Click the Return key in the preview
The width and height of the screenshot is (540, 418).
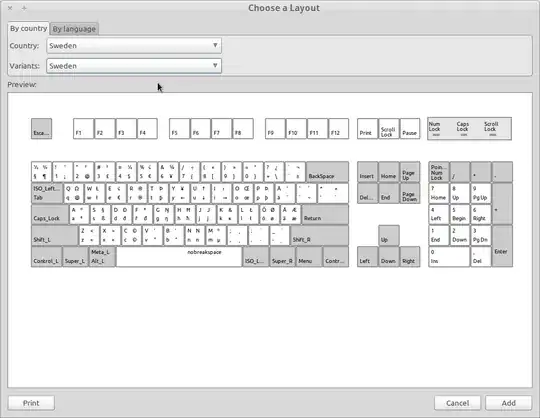[325, 214]
